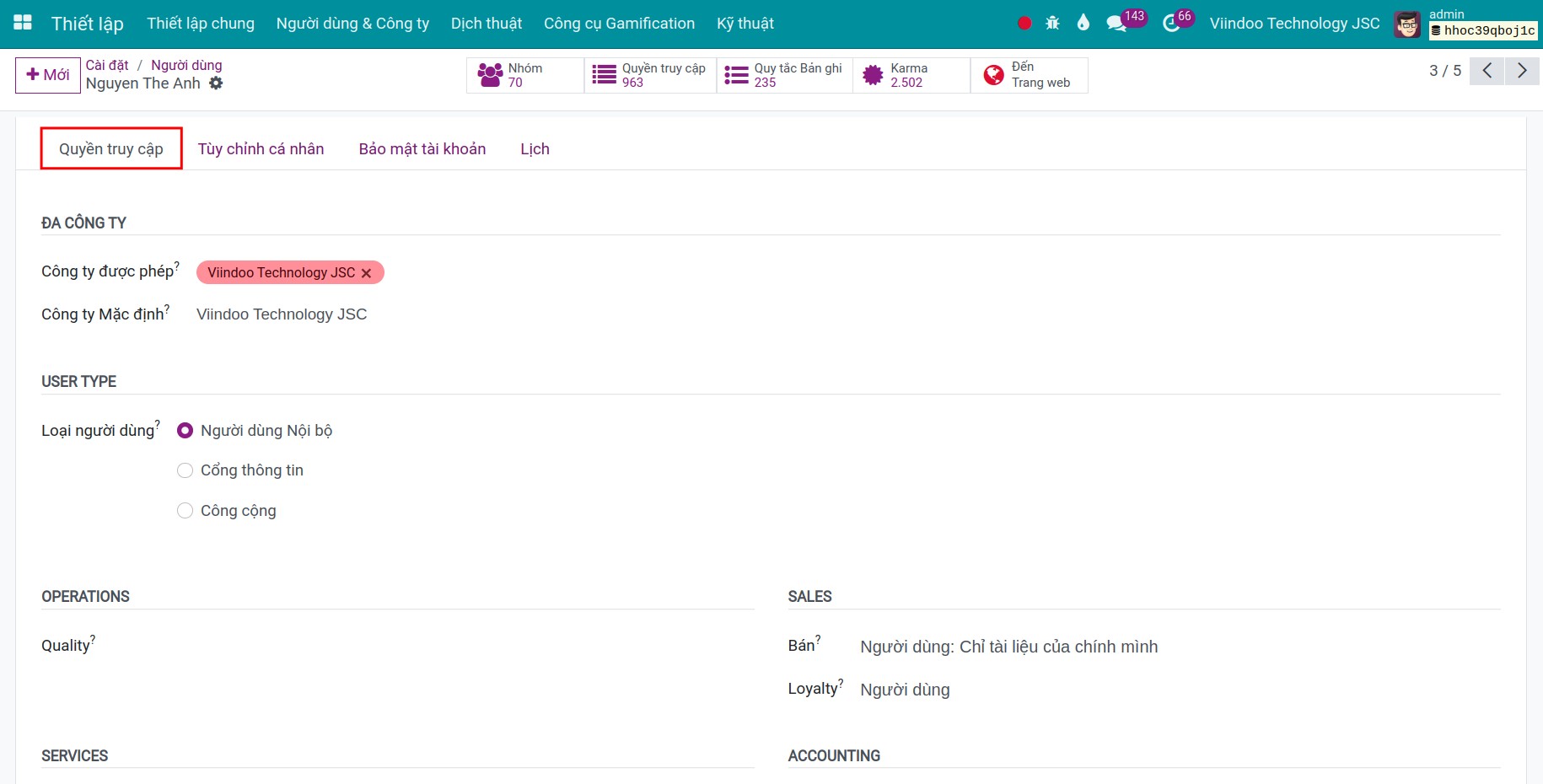Open Quy tắc Bản ghi 235 stat button

click(x=784, y=75)
